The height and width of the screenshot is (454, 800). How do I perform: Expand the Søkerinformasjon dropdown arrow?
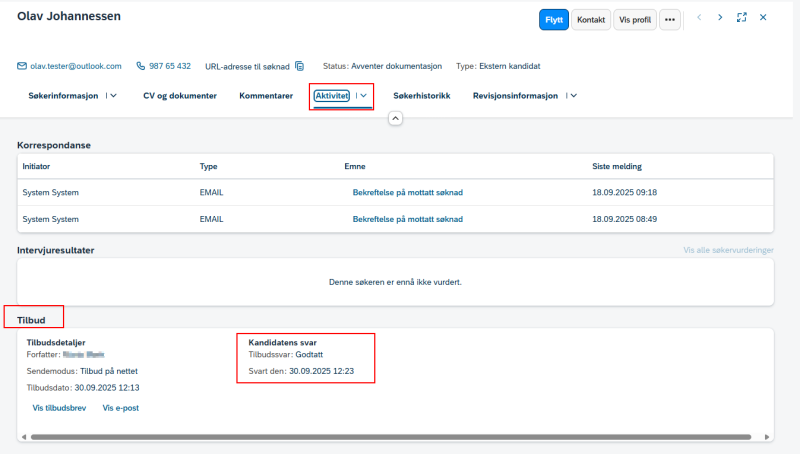coord(114,96)
